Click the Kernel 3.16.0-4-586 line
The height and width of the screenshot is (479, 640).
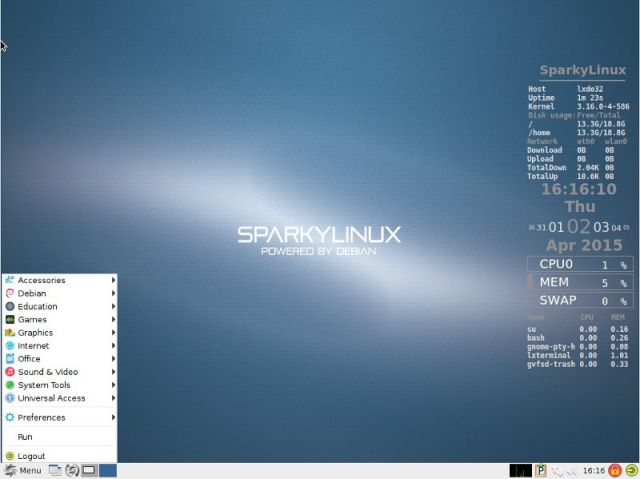[578, 106]
